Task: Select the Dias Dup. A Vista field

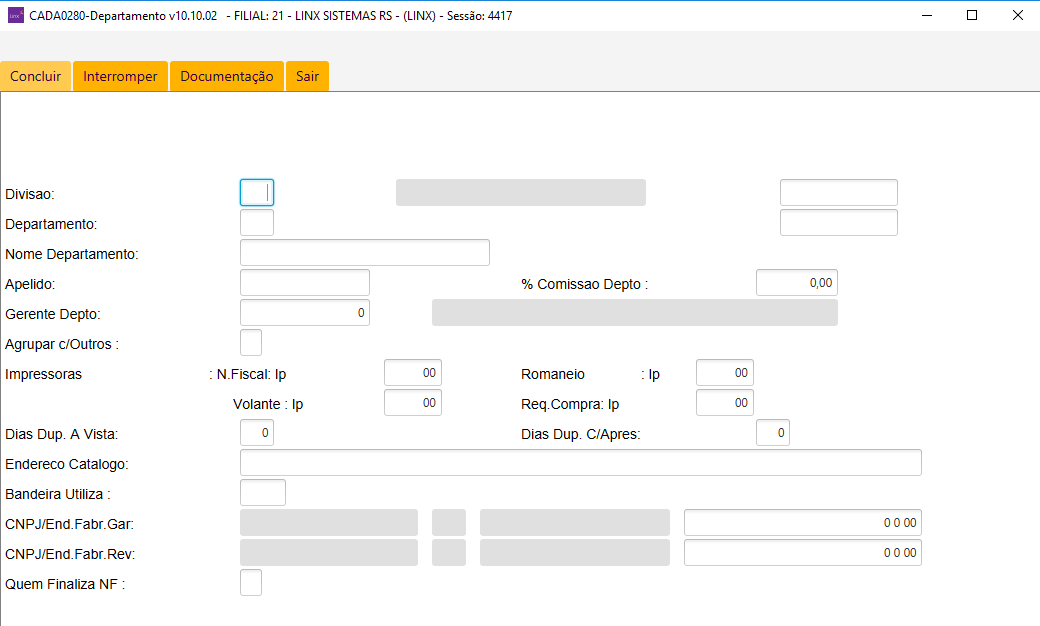Action: coord(257,432)
